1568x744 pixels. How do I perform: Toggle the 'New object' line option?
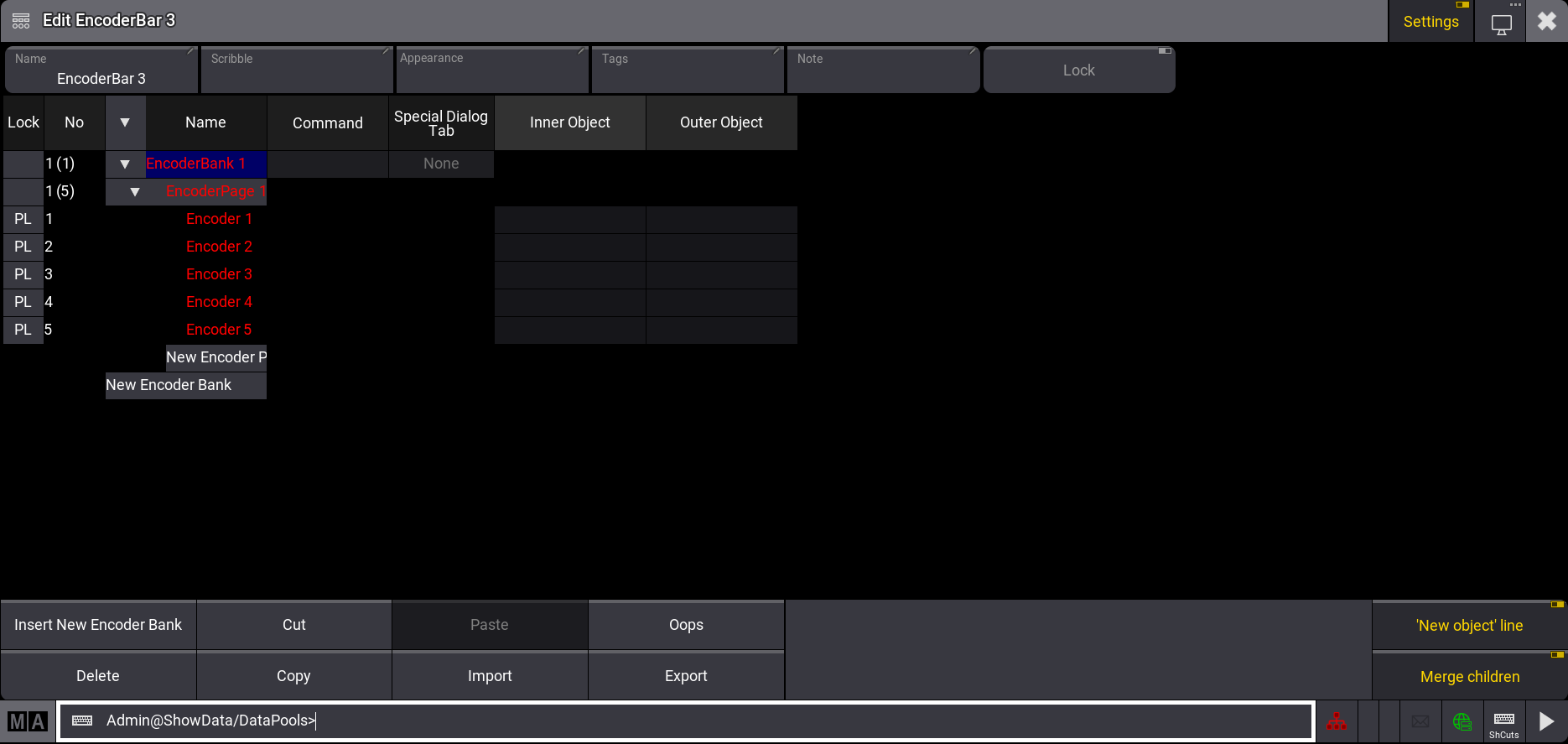1469,626
